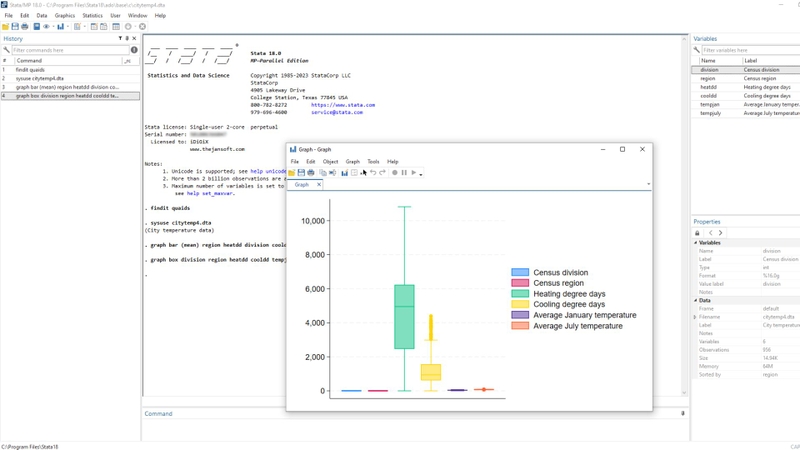
Task: Open the Statistics menu
Action: click(92, 15)
